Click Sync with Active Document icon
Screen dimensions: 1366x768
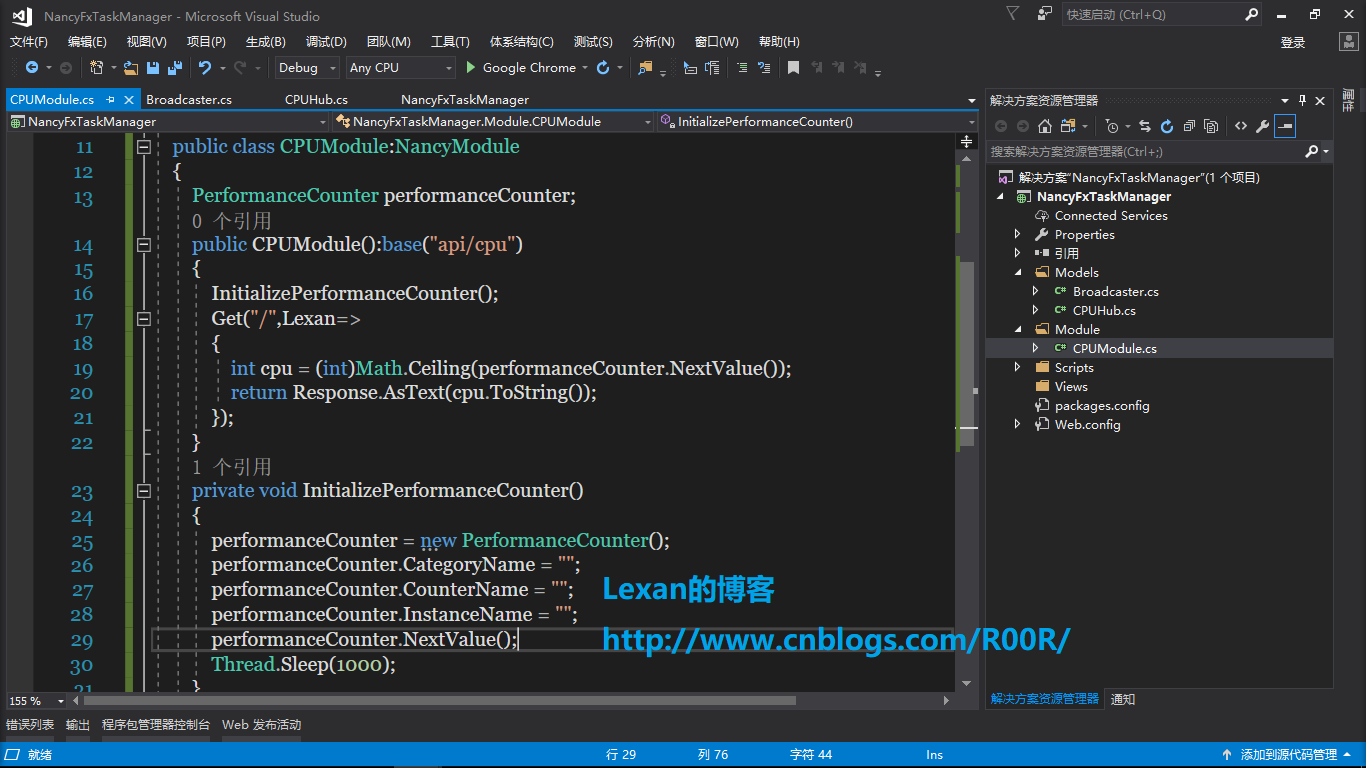(x=1145, y=126)
